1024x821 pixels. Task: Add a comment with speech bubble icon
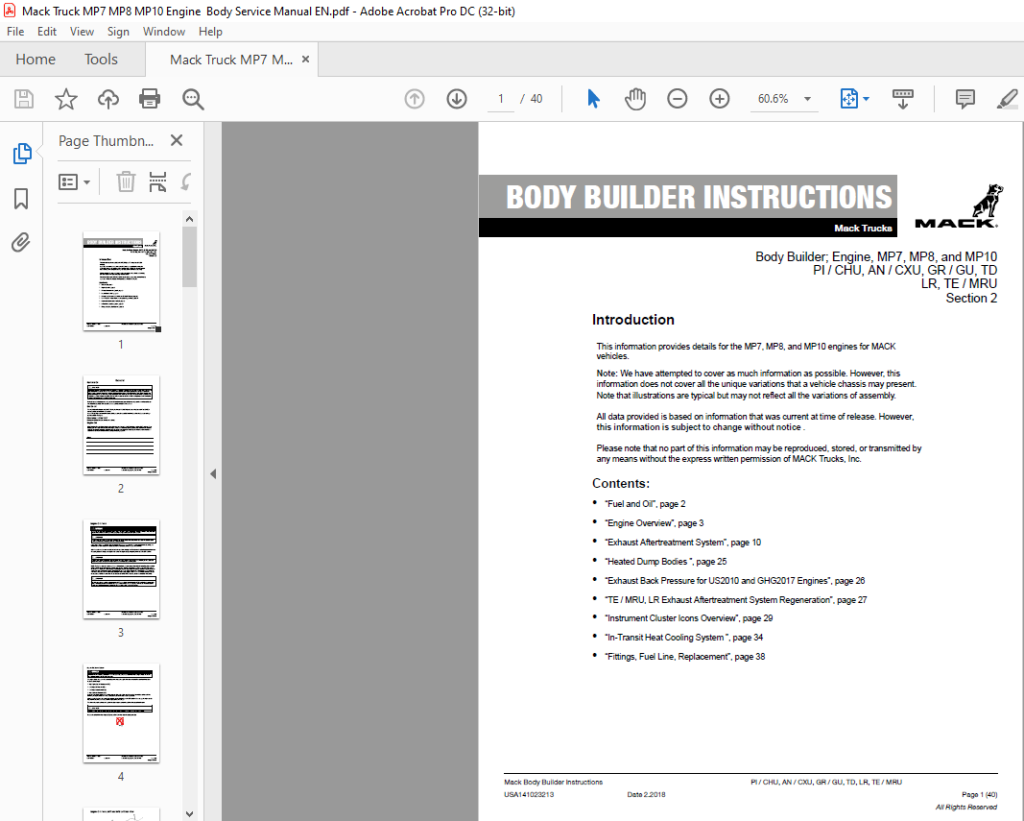[965, 99]
